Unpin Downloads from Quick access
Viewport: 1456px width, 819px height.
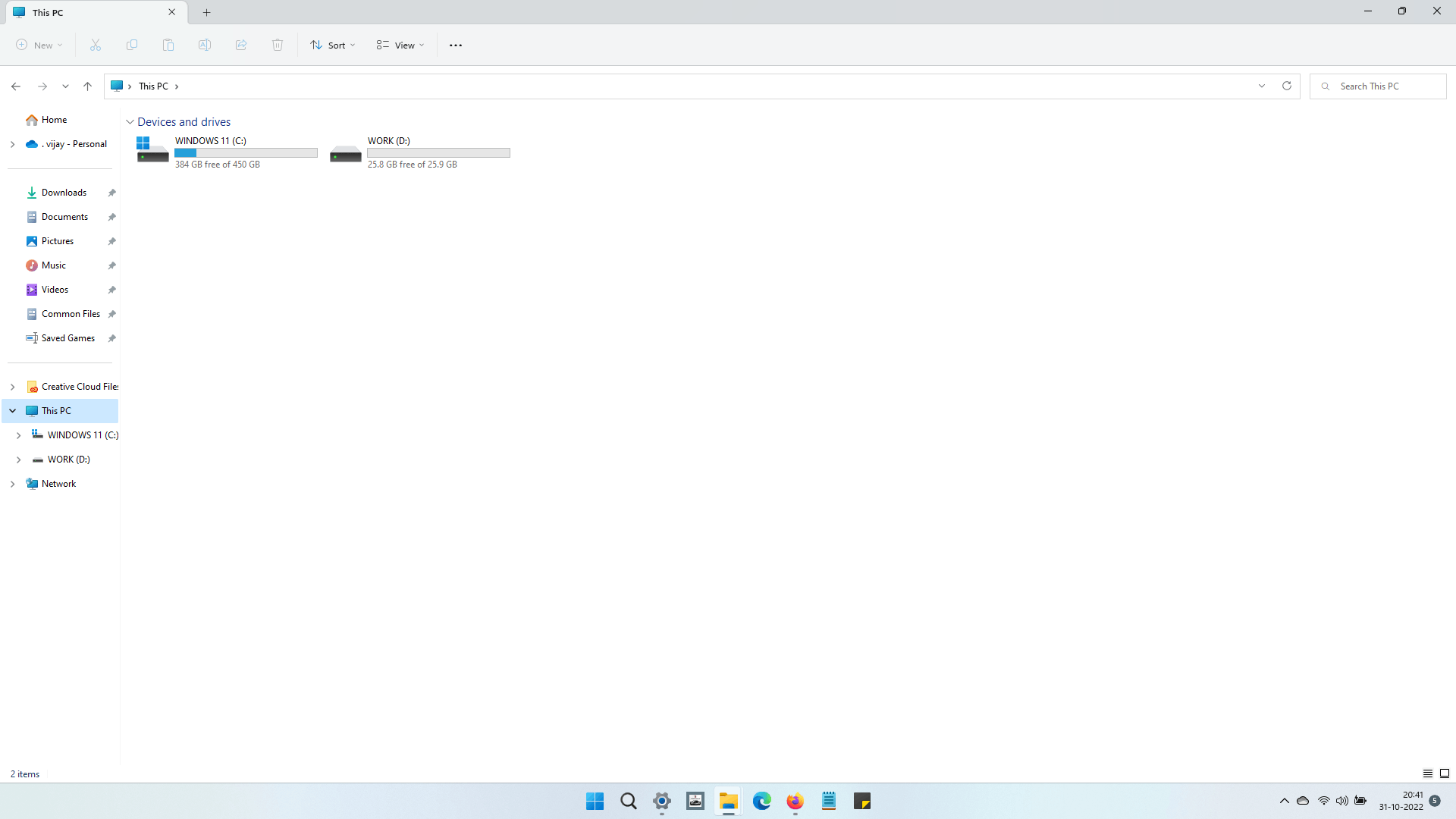[x=112, y=193]
